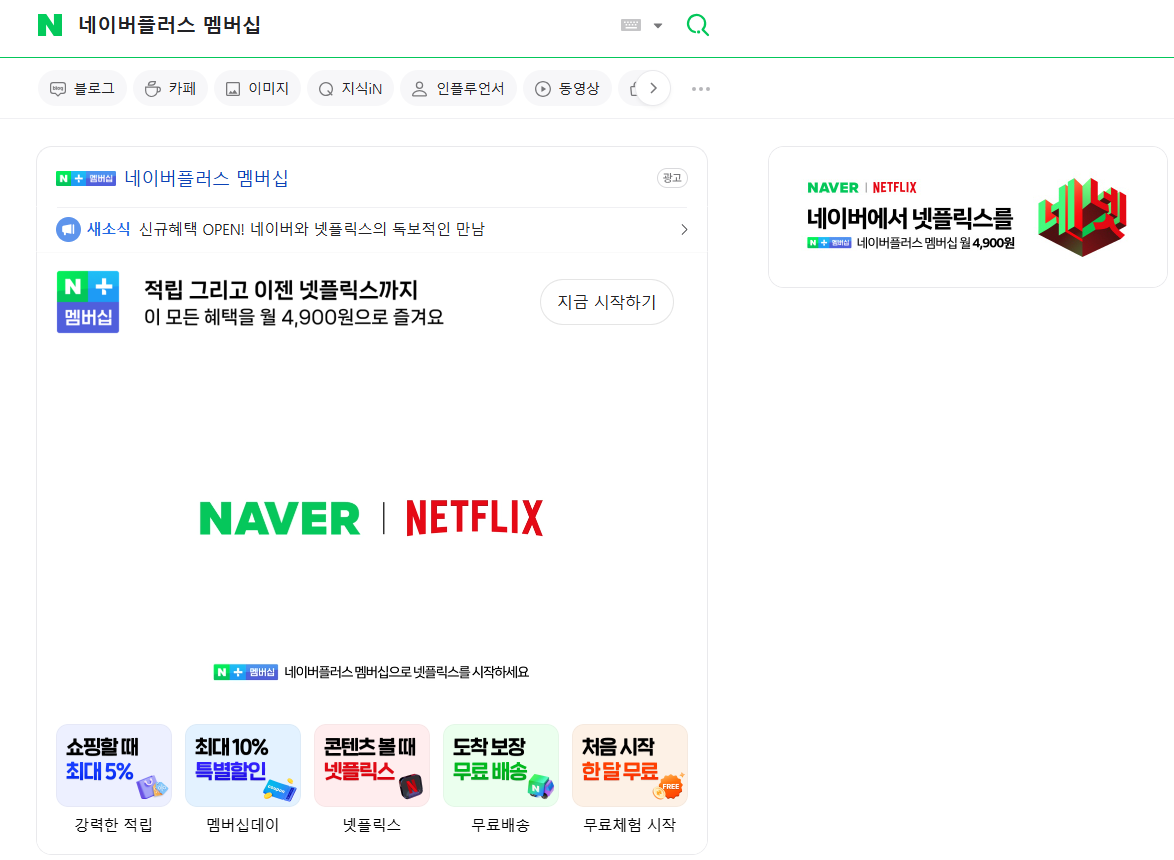Click the 광고 ad label badge
This screenshot has height=860, width=1174.
tap(672, 178)
